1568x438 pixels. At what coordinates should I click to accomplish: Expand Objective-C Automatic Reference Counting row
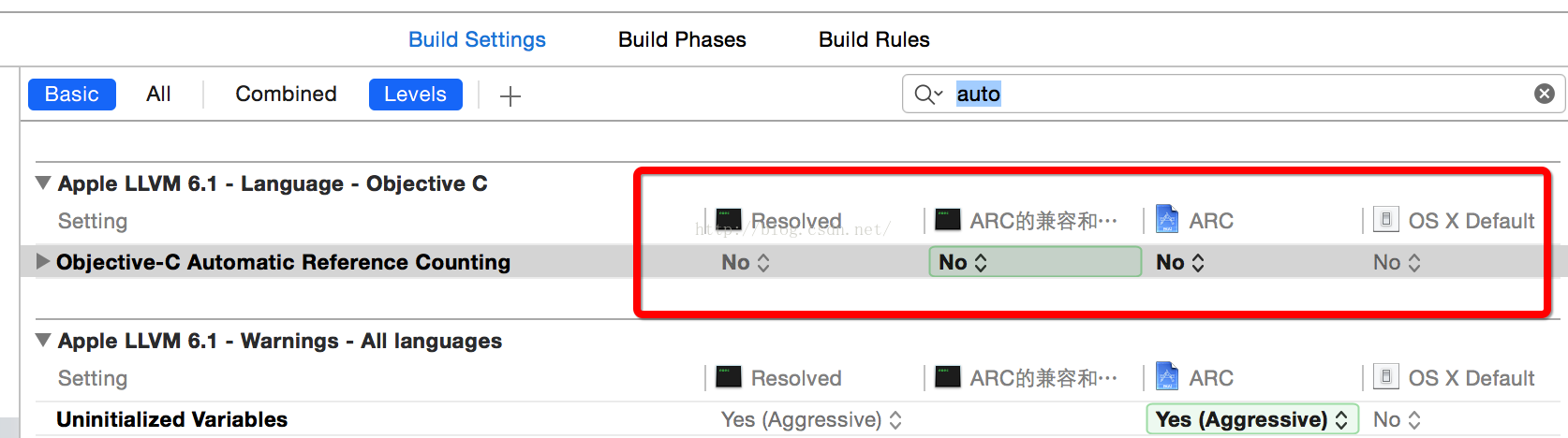tap(42, 261)
